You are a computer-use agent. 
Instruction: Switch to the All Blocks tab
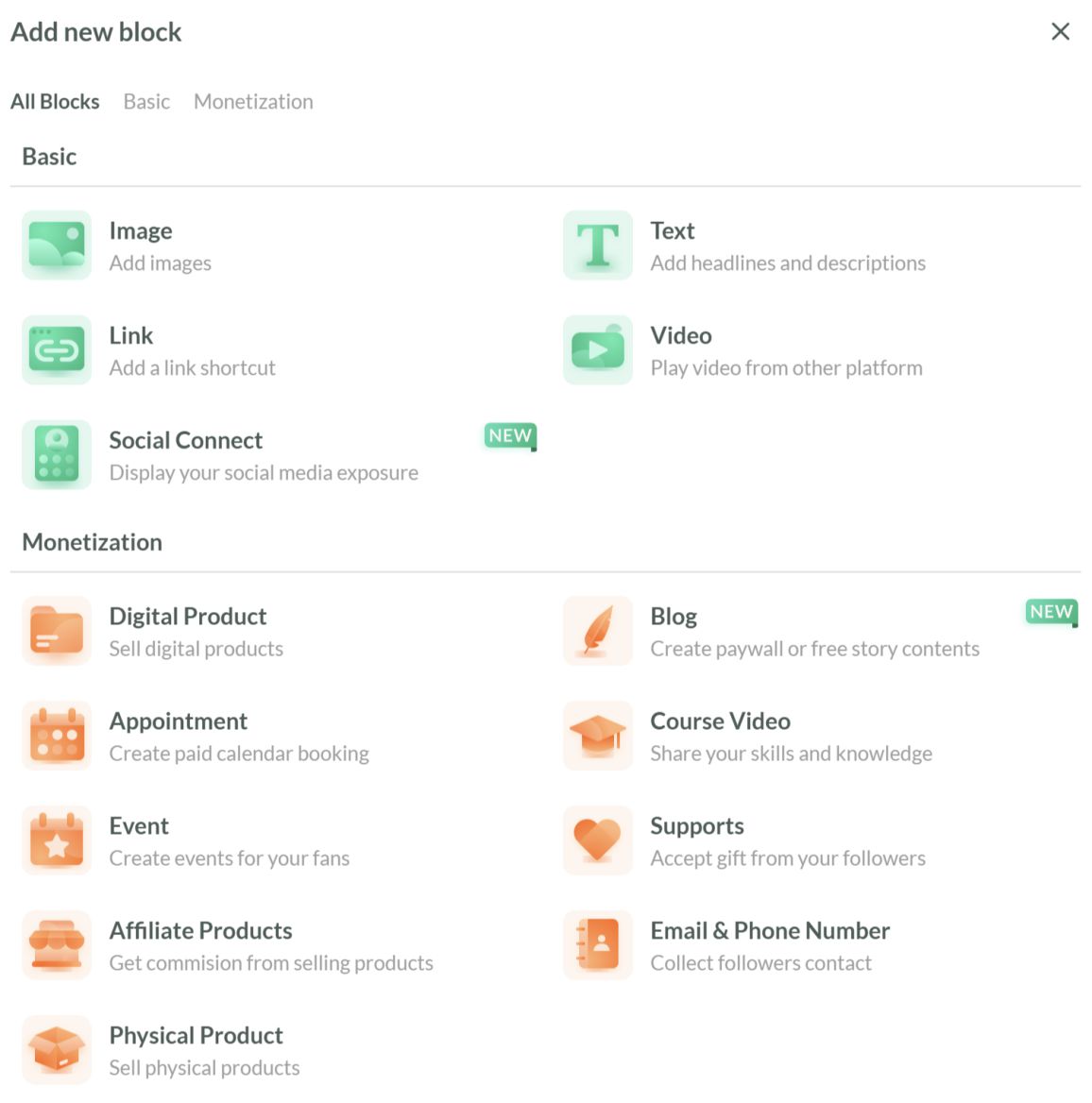[55, 102]
